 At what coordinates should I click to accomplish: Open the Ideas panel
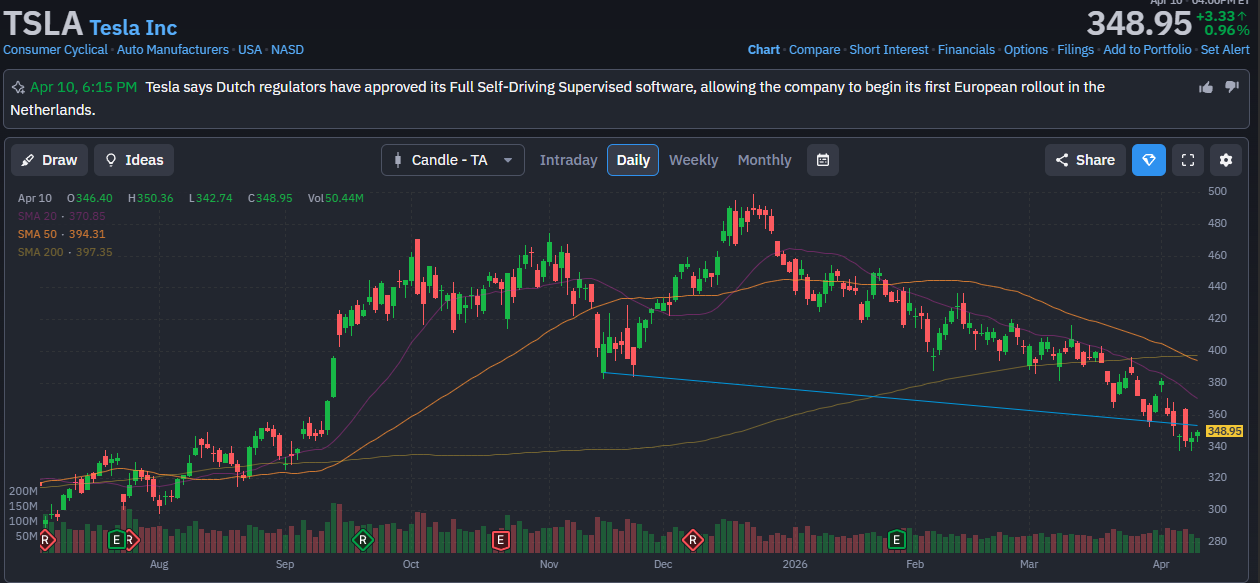pos(134,160)
